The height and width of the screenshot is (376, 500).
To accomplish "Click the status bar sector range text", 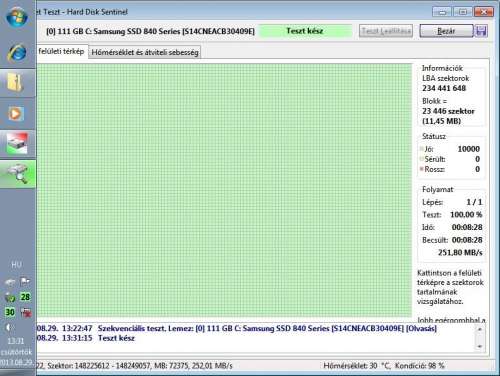I will click(116, 366).
